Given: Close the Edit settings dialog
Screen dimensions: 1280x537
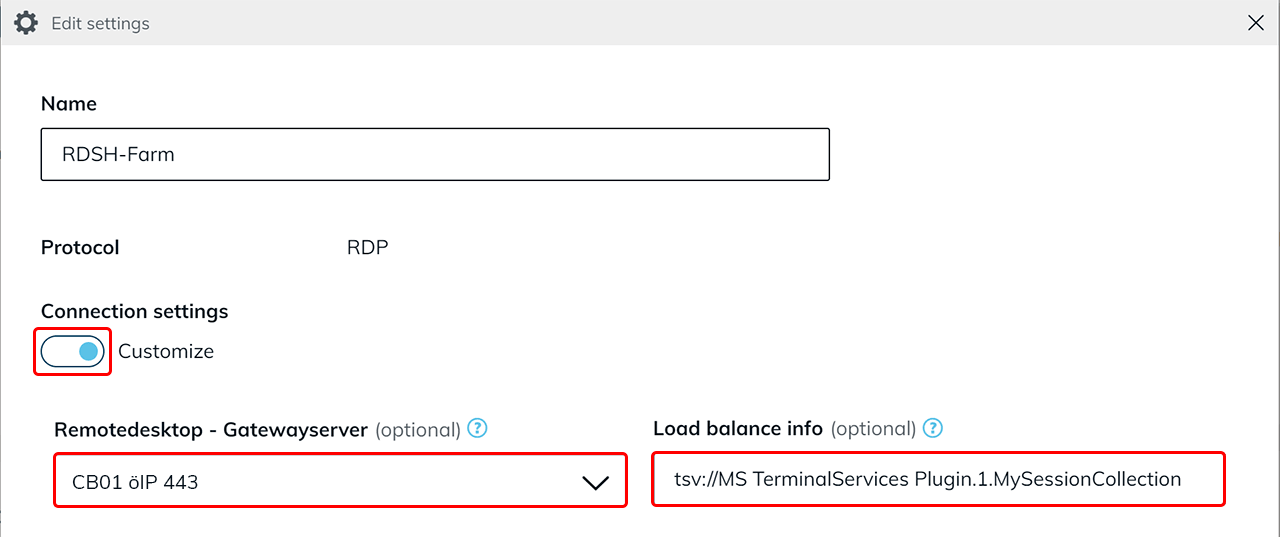Looking at the screenshot, I should click(x=1256, y=23).
